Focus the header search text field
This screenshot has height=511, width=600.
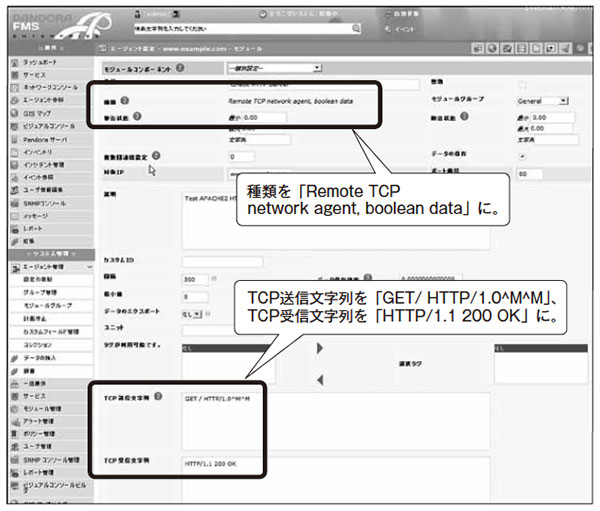point(242,29)
